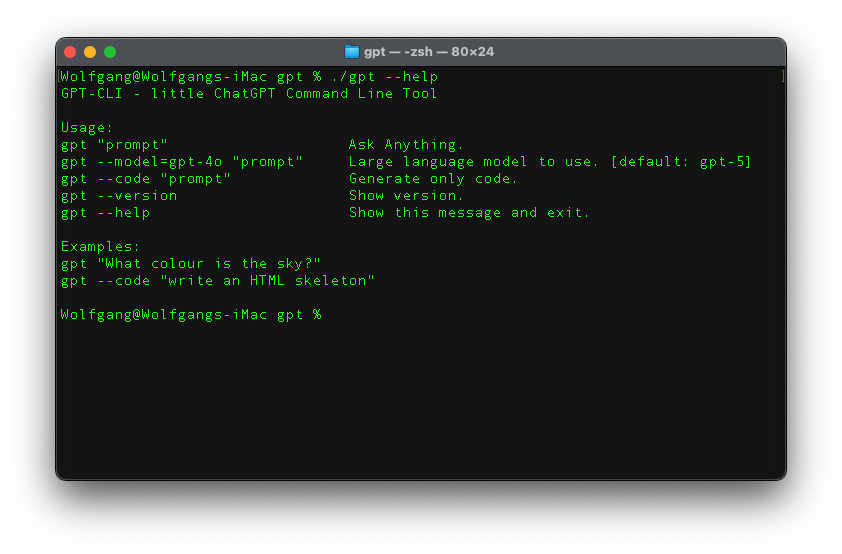Click the 'gpt "prompt"' usage line
842x554 pixels.
click(114, 145)
